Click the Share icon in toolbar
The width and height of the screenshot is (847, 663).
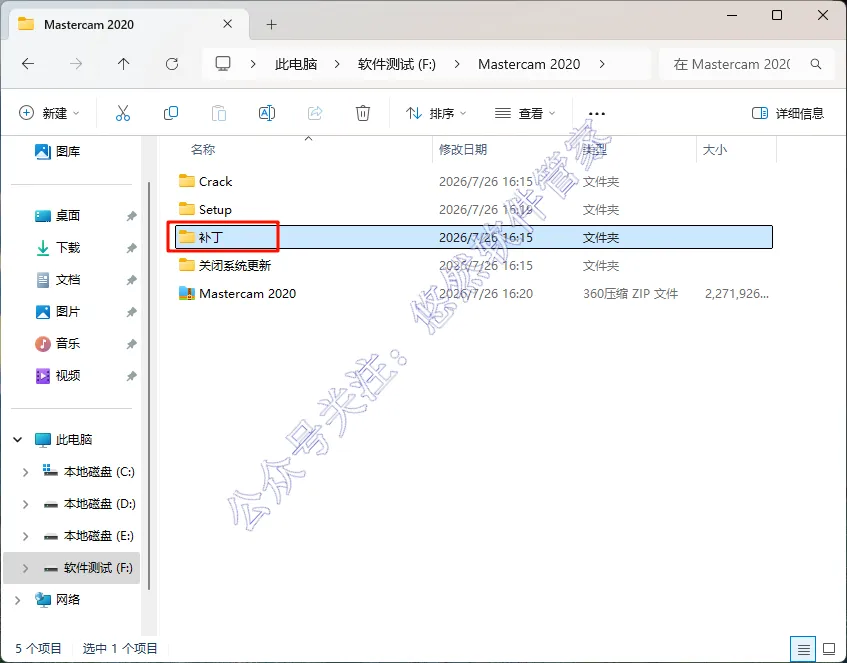point(315,113)
